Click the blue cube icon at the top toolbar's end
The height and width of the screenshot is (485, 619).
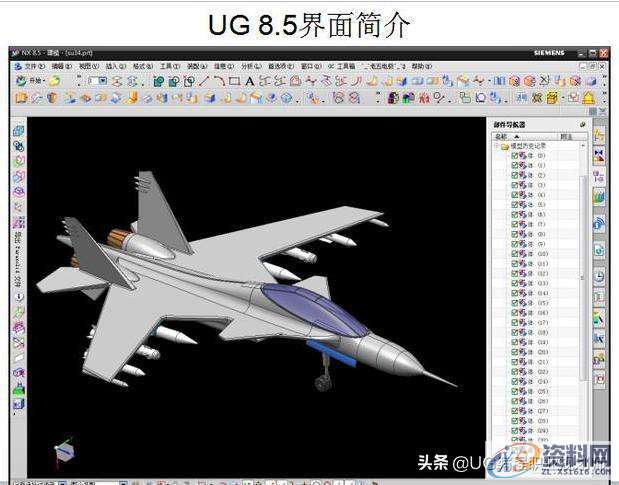(x=591, y=81)
